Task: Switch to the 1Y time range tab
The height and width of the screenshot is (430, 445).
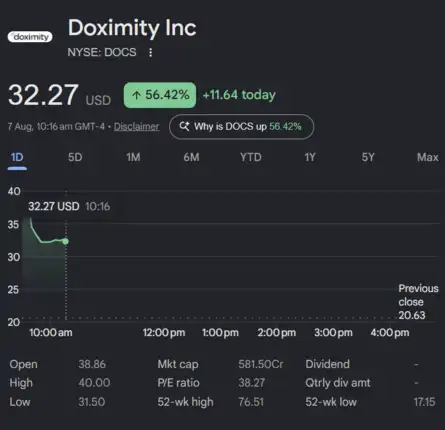Action: tap(310, 157)
